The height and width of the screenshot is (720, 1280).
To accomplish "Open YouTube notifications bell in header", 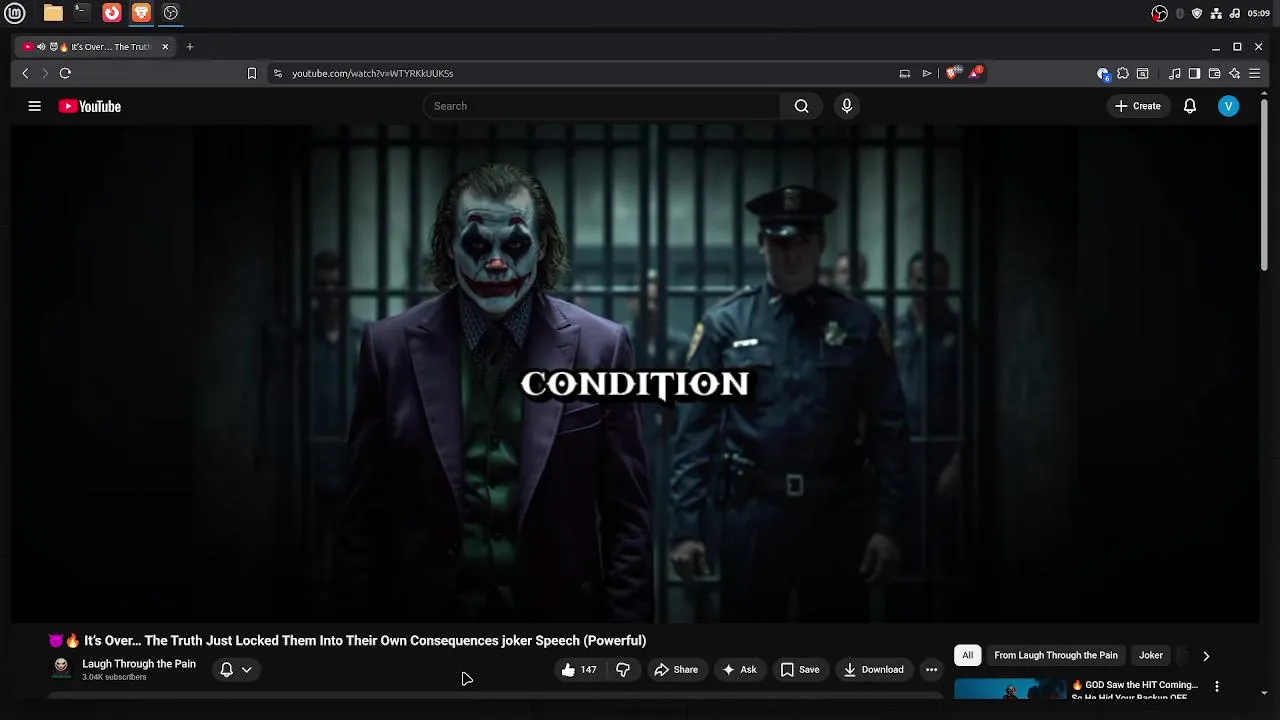I will (x=1190, y=106).
